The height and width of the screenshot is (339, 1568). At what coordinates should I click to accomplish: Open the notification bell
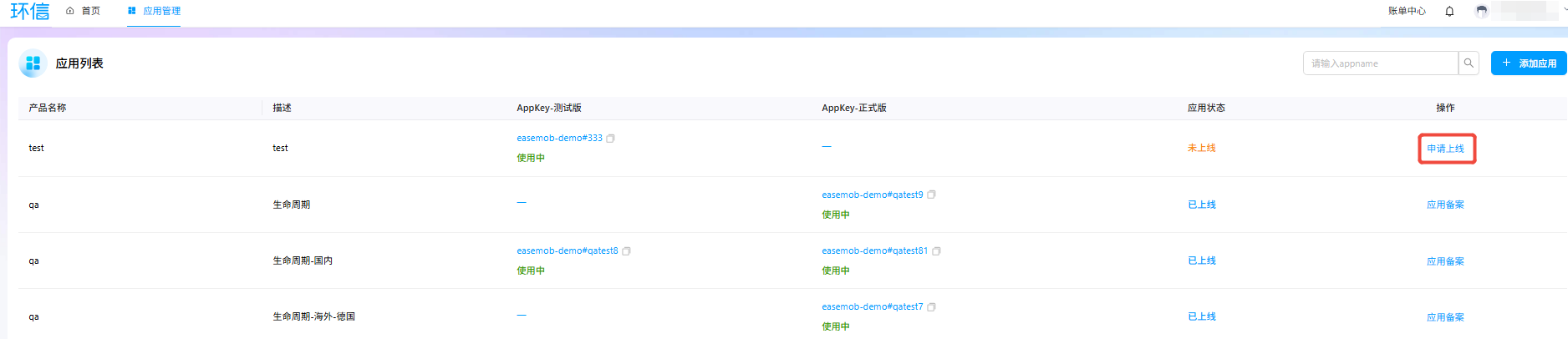pos(1449,11)
